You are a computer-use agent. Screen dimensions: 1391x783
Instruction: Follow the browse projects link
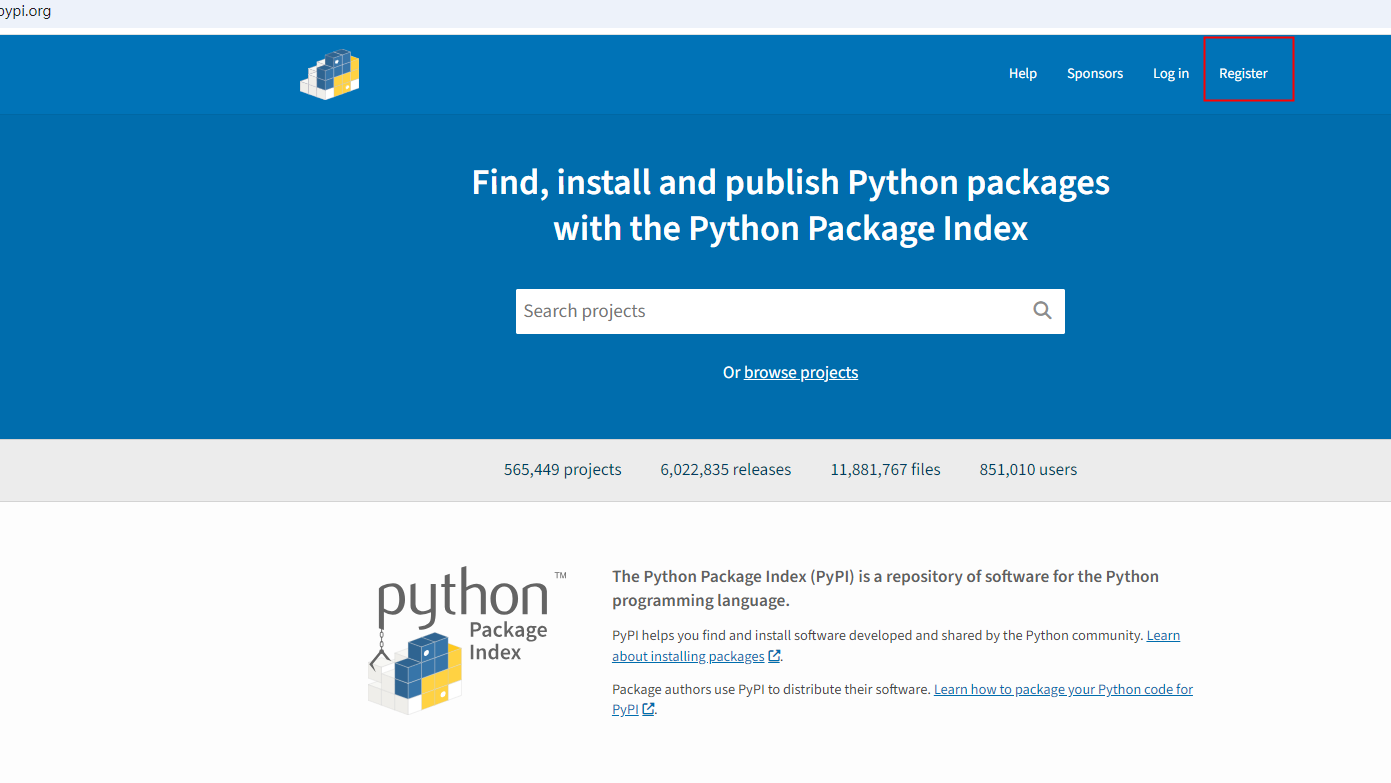801,372
